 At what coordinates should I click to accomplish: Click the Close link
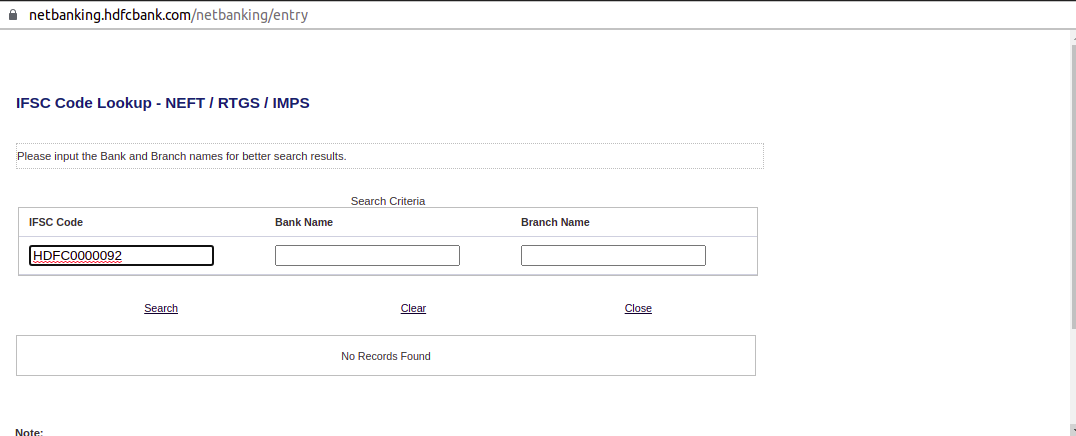coord(638,308)
